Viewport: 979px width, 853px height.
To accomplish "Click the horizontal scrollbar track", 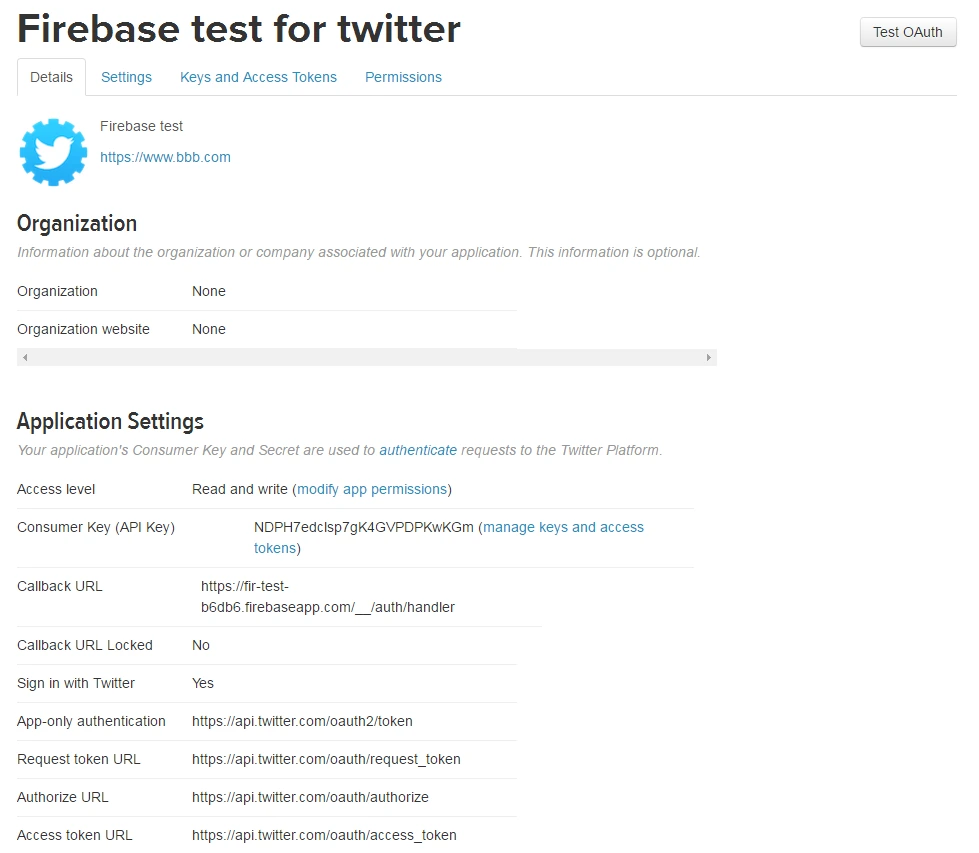I will pos(367,357).
